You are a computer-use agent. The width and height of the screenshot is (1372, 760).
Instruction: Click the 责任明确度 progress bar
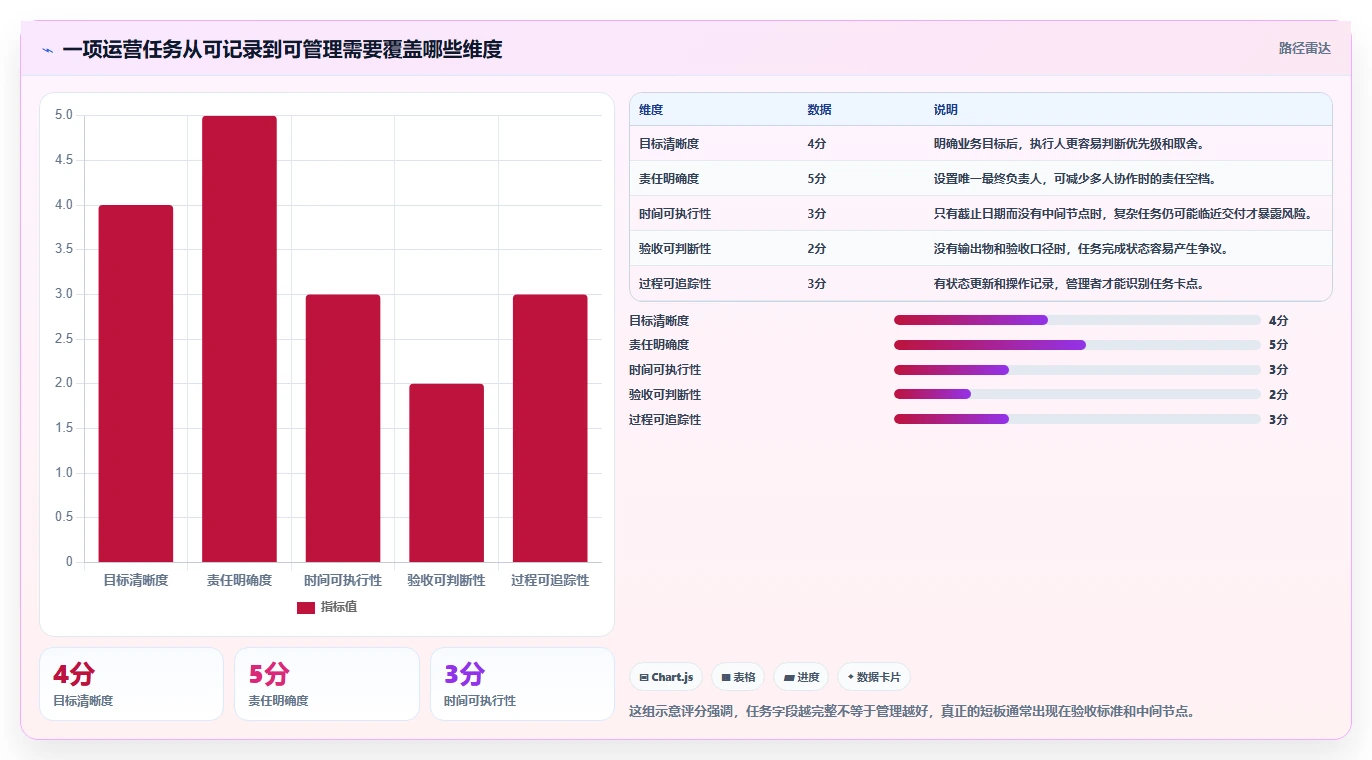(1077, 345)
